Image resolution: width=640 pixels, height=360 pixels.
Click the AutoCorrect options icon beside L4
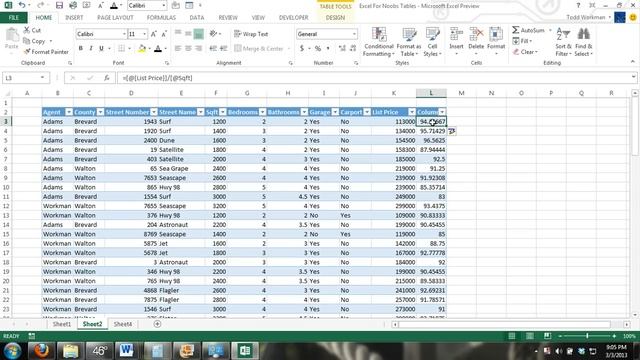point(452,131)
